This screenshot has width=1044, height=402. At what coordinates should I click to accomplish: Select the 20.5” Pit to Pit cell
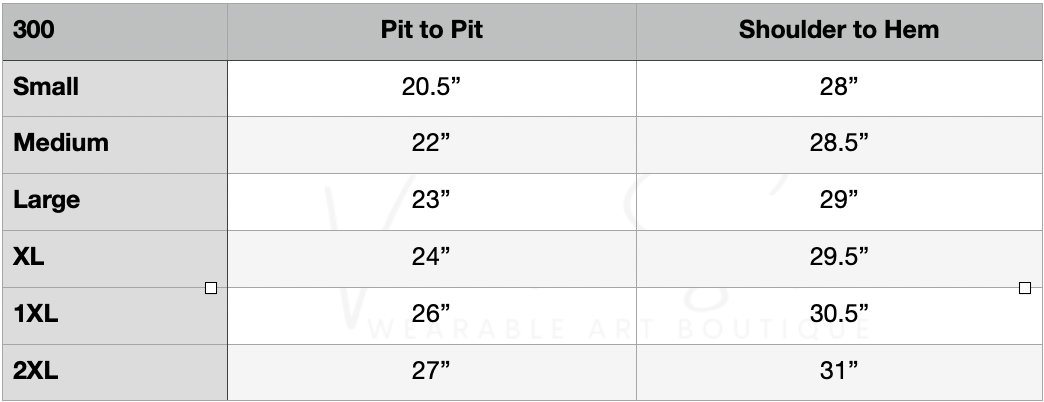pos(431,86)
